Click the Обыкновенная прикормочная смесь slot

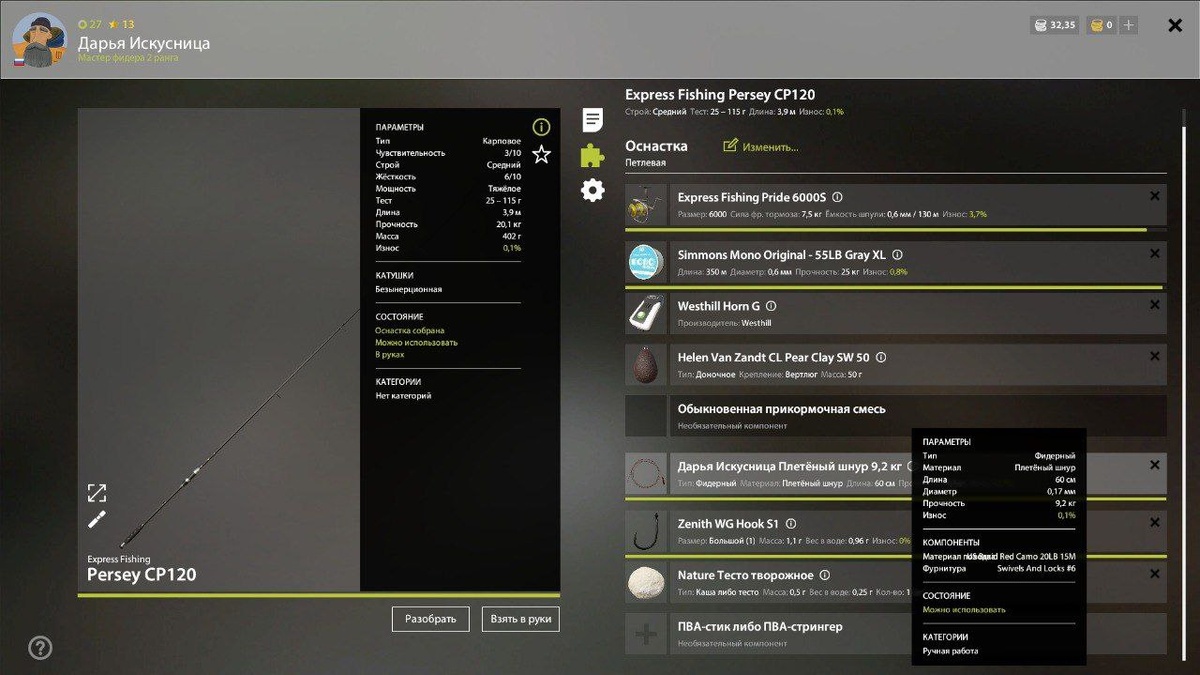[896, 416]
